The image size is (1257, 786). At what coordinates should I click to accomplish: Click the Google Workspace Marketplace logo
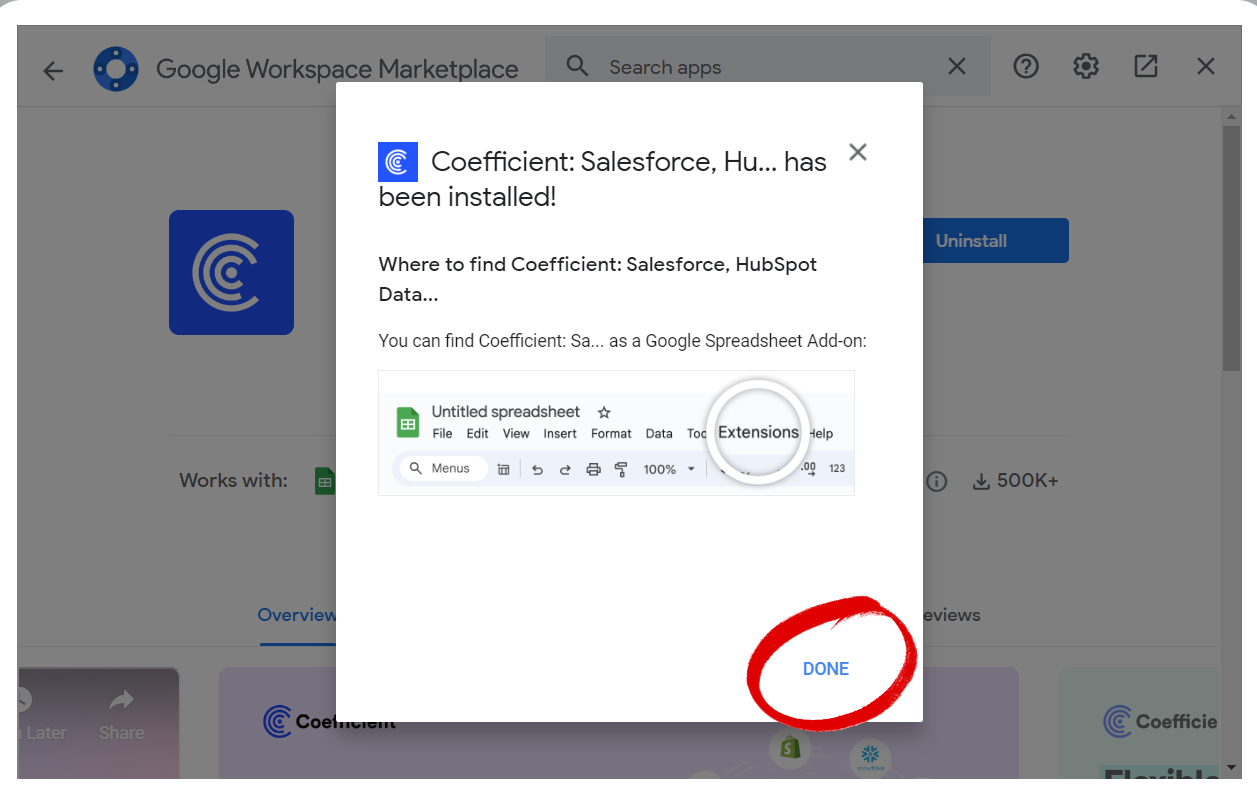[117, 69]
